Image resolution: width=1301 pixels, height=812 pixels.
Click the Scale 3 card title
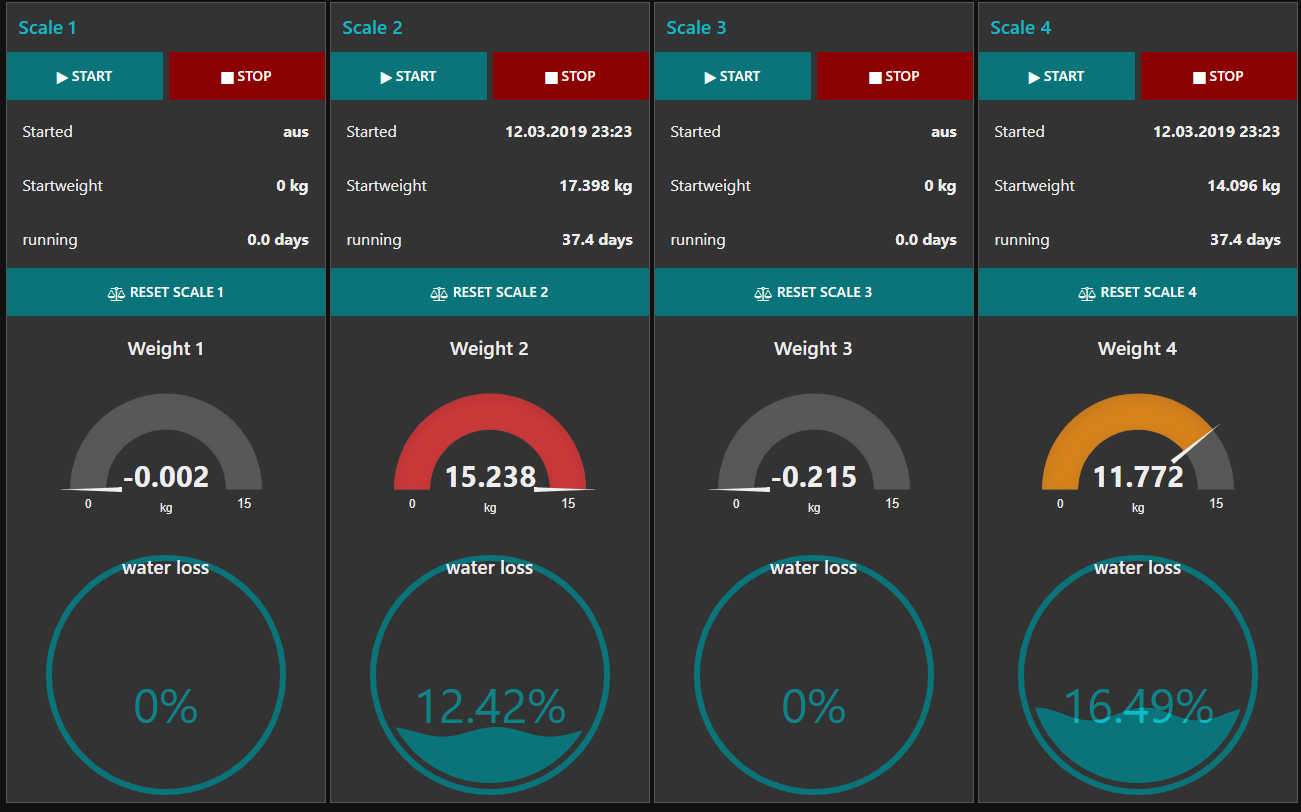click(x=696, y=28)
